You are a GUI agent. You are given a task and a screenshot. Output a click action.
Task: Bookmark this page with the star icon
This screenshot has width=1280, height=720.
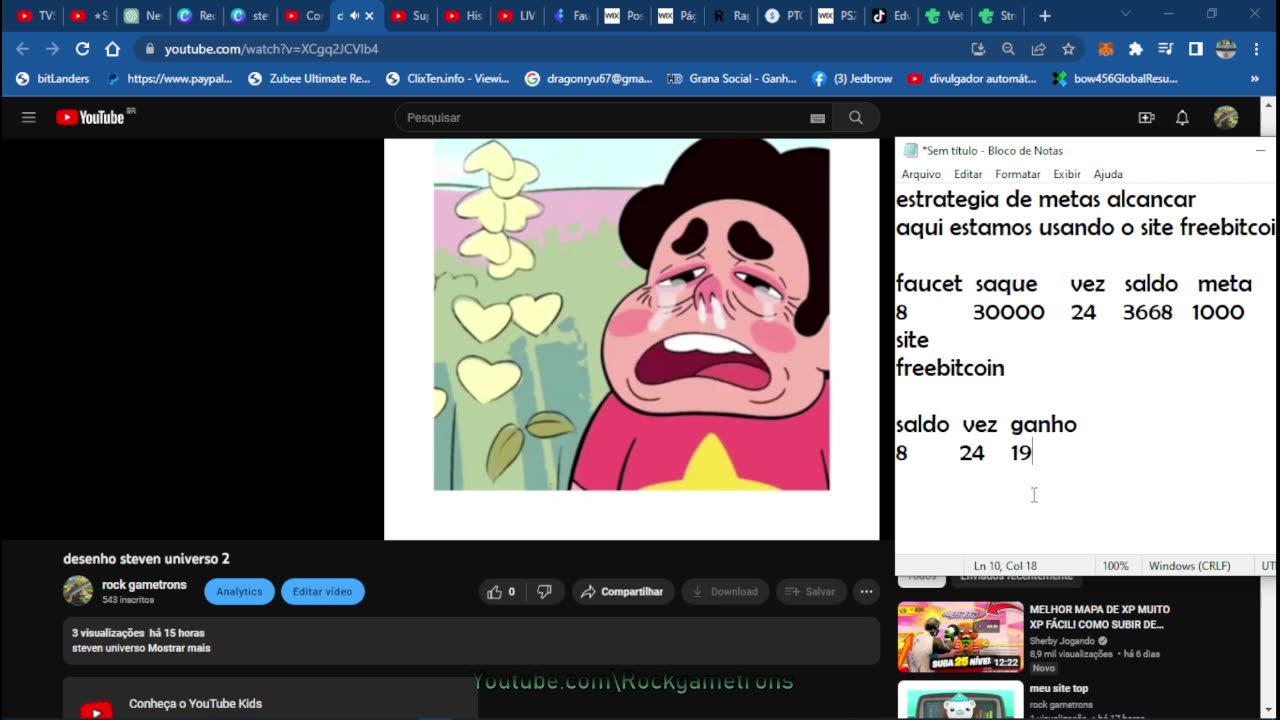click(1068, 49)
